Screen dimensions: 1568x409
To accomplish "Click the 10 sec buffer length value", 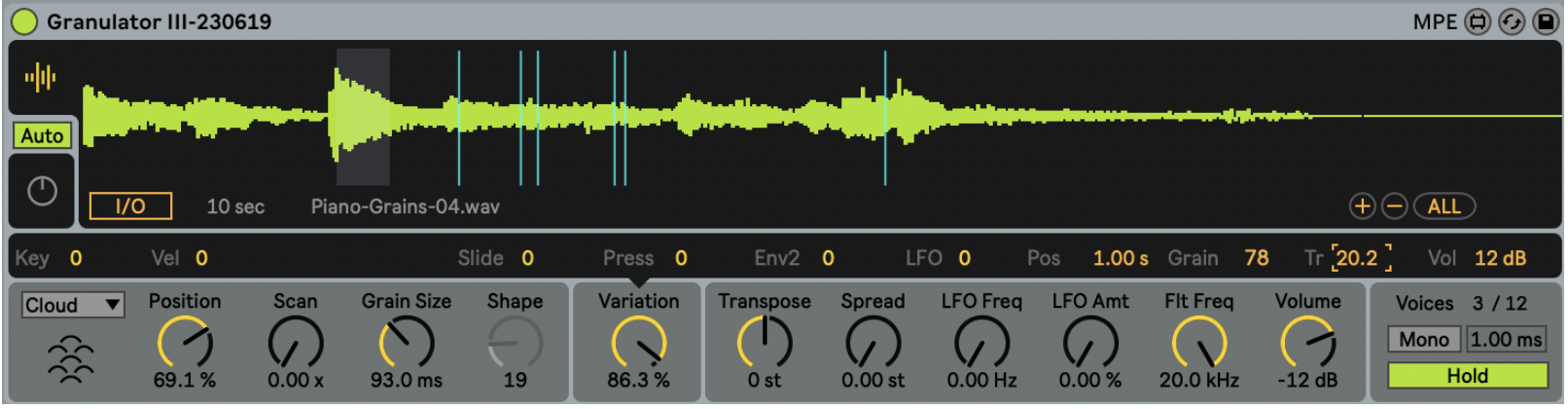I will (x=235, y=206).
